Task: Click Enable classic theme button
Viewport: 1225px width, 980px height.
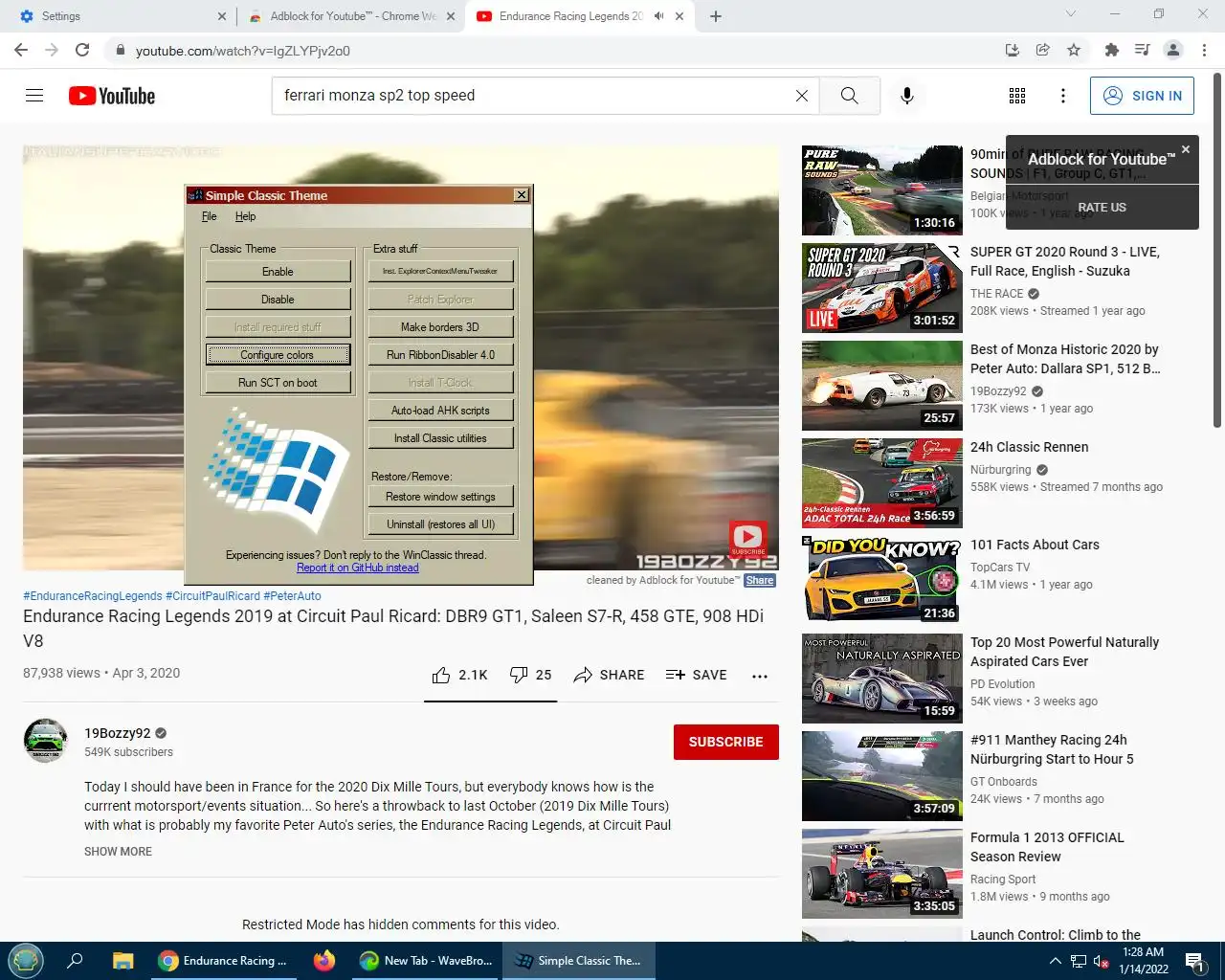Action: (x=278, y=272)
